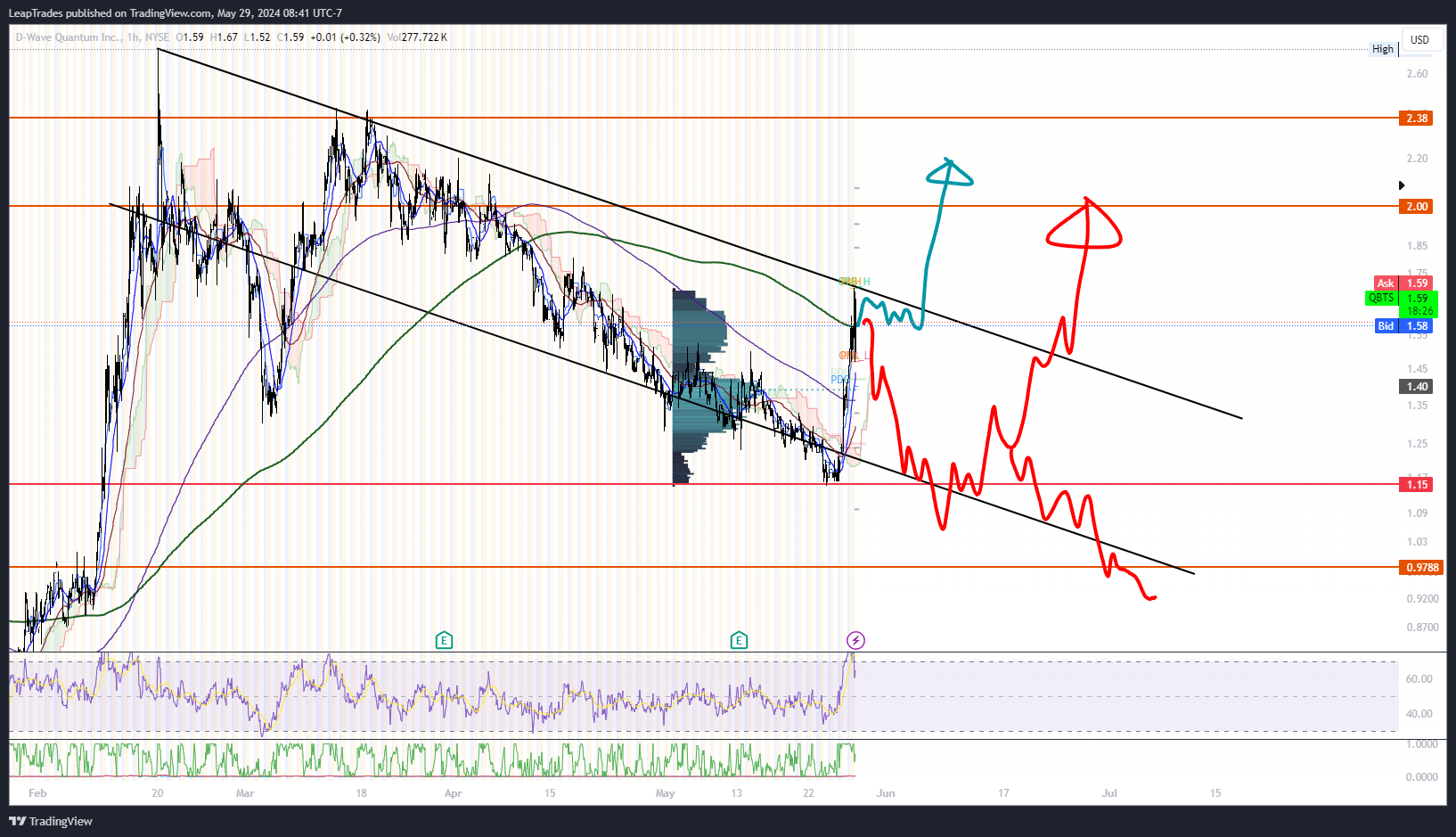Screen dimensions: 1456x837
Task: Click the High price label
Action: click(1383, 49)
